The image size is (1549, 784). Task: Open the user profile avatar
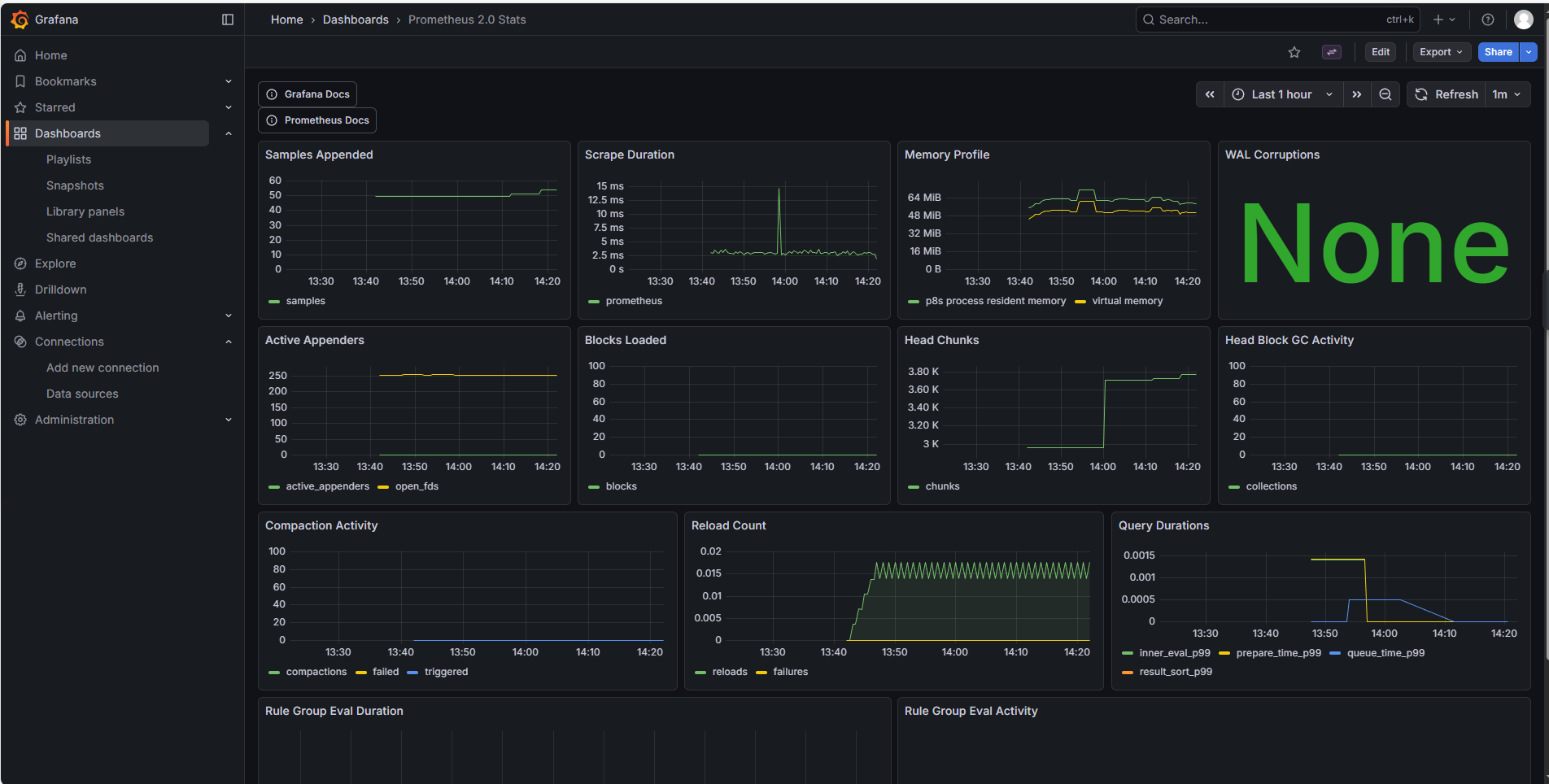[x=1522, y=19]
